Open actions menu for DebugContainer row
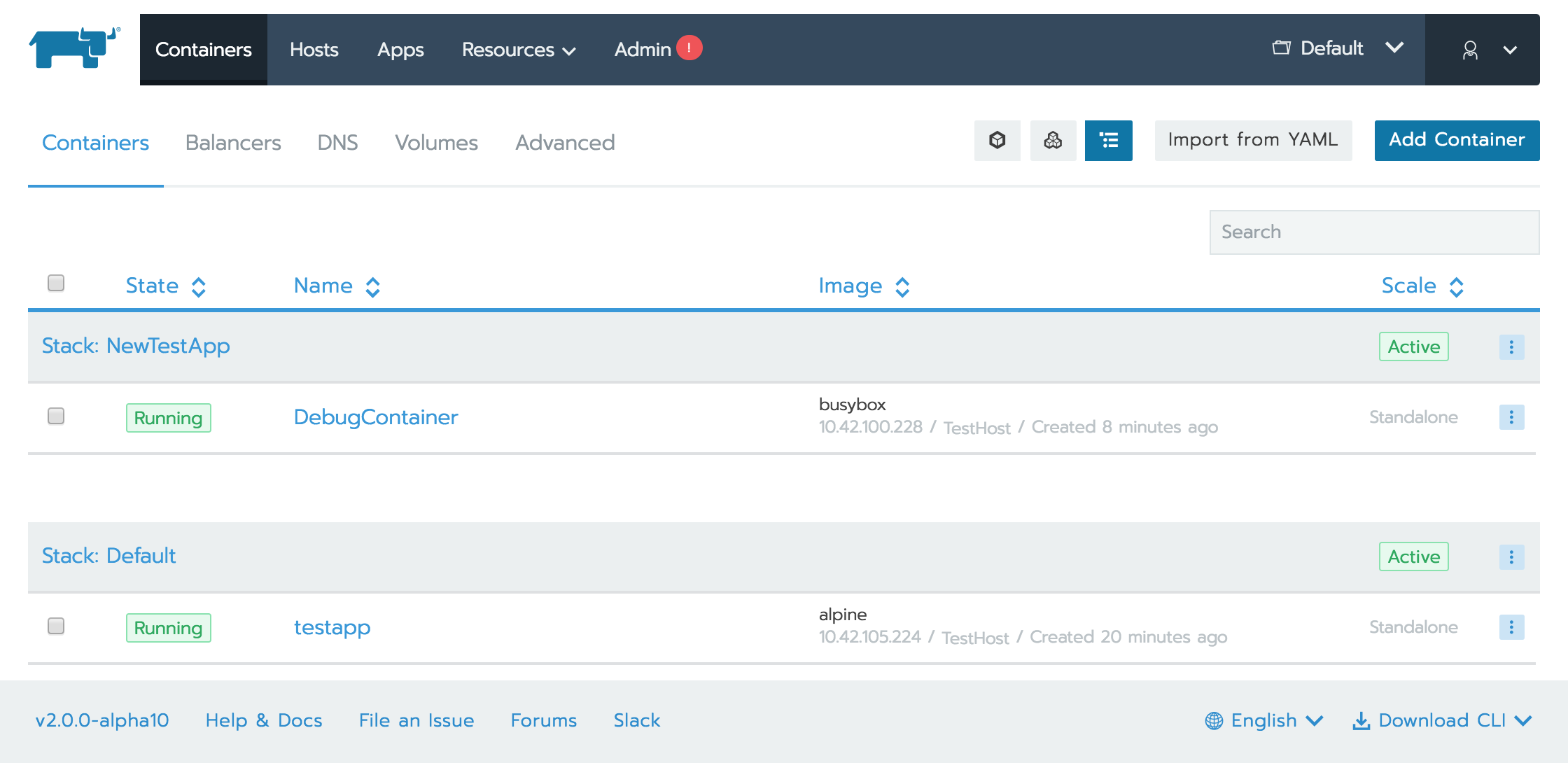1568x763 pixels. pyautogui.click(x=1511, y=417)
